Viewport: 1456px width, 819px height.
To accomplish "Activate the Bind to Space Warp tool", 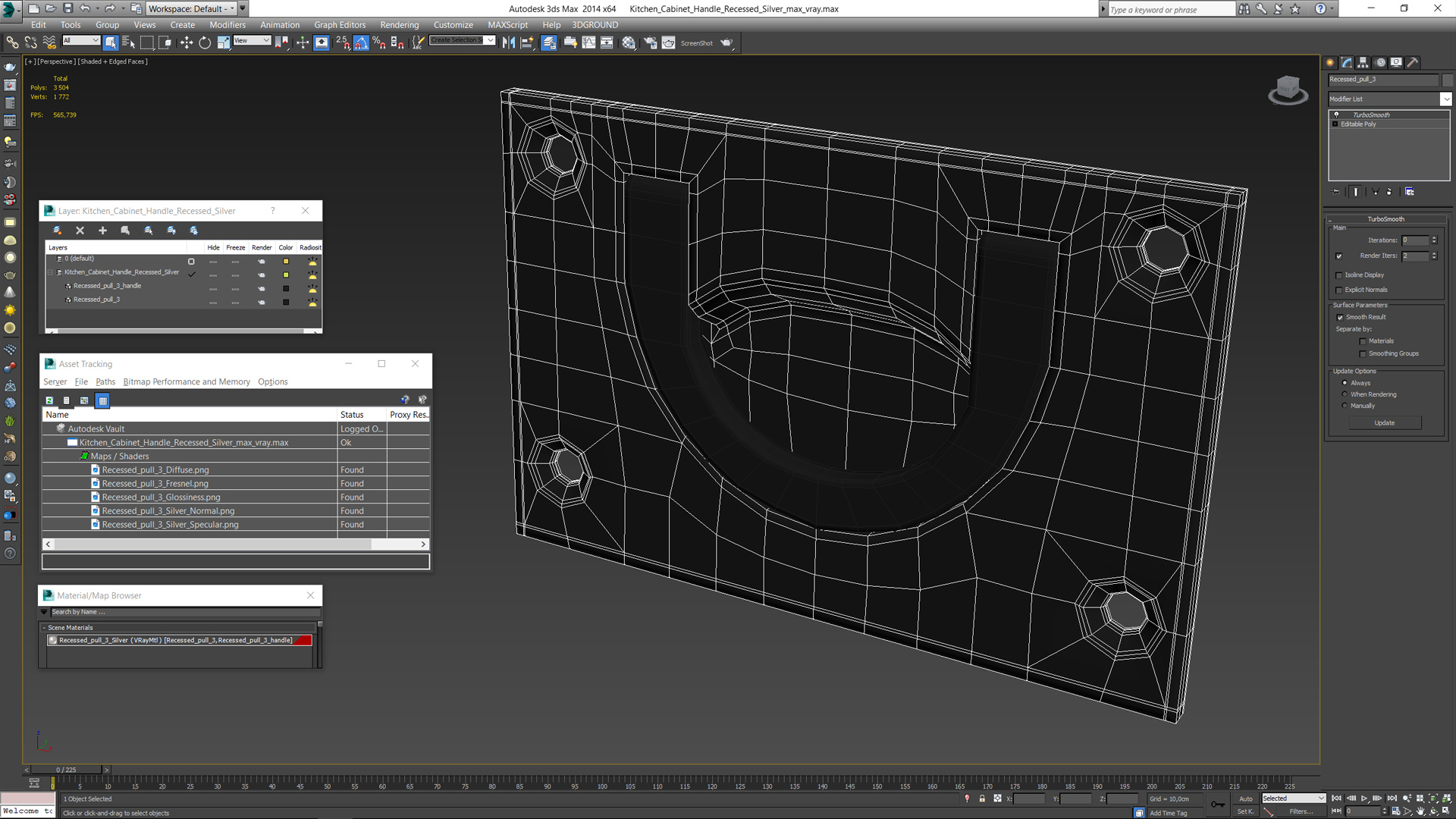I will [49, 42].
